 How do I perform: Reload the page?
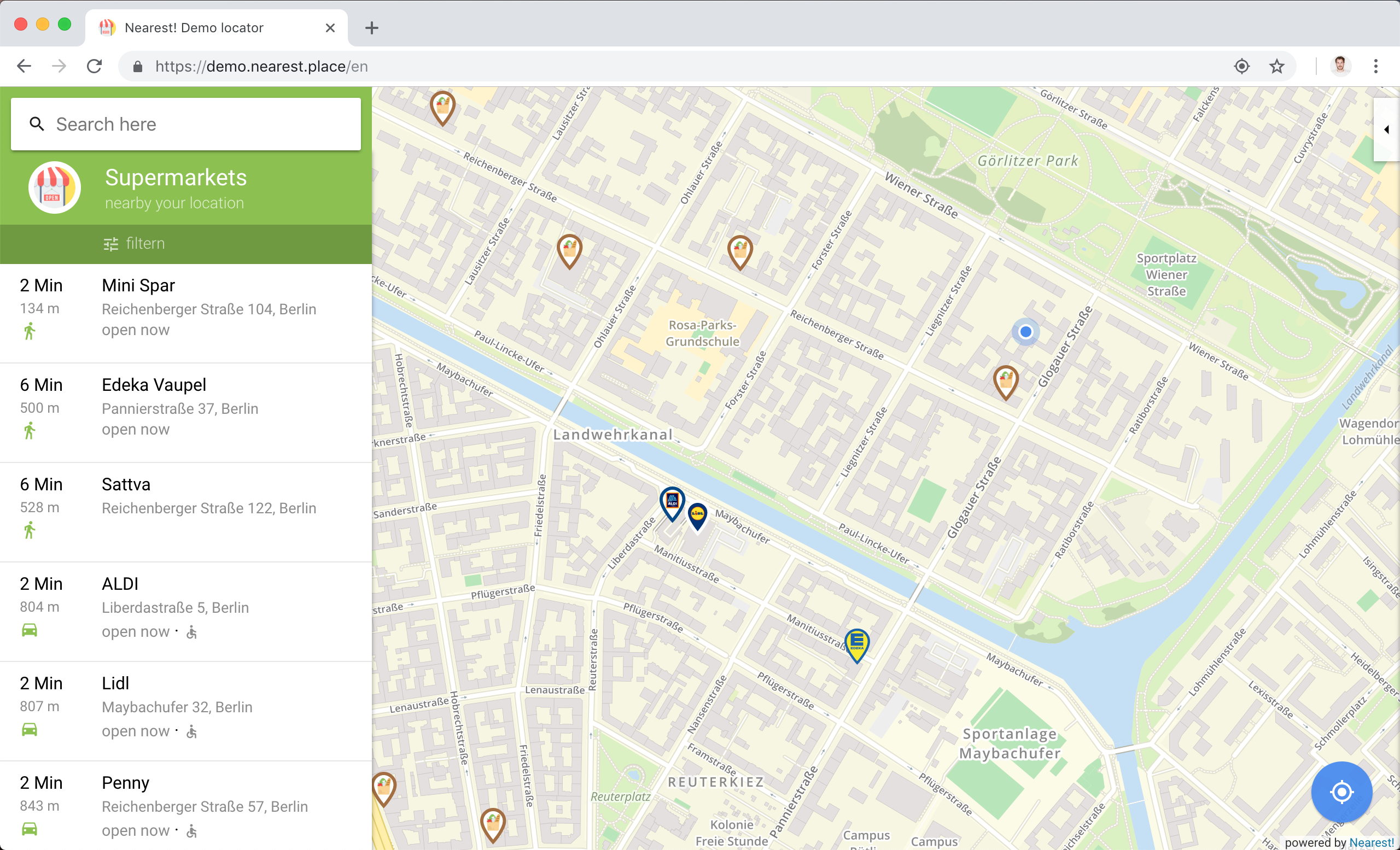[x=94, y=66]
